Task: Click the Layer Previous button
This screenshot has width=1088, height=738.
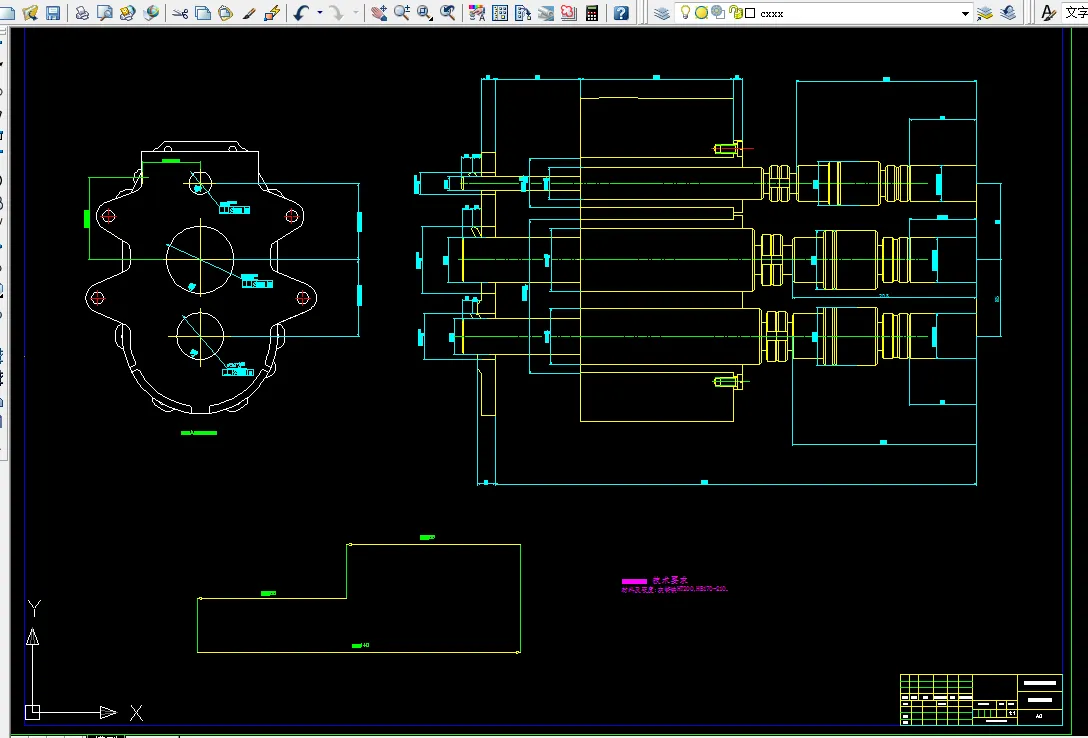Action: coord(1008,13)
